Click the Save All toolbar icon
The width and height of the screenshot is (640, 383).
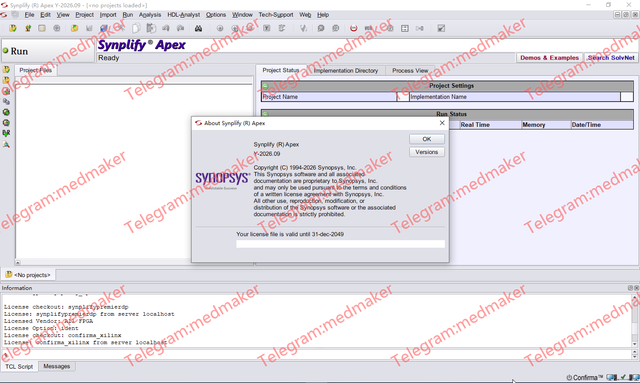(104, 28)
